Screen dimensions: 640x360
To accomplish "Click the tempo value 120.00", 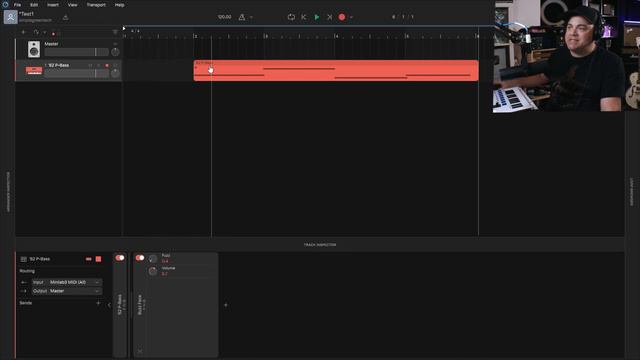I will click(x=224, y=17).
